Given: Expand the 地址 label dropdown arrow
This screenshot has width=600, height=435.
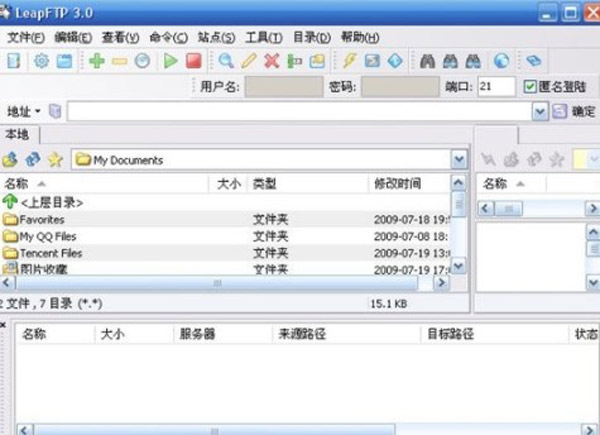Looking at the screenshot, I should point(38,111).
